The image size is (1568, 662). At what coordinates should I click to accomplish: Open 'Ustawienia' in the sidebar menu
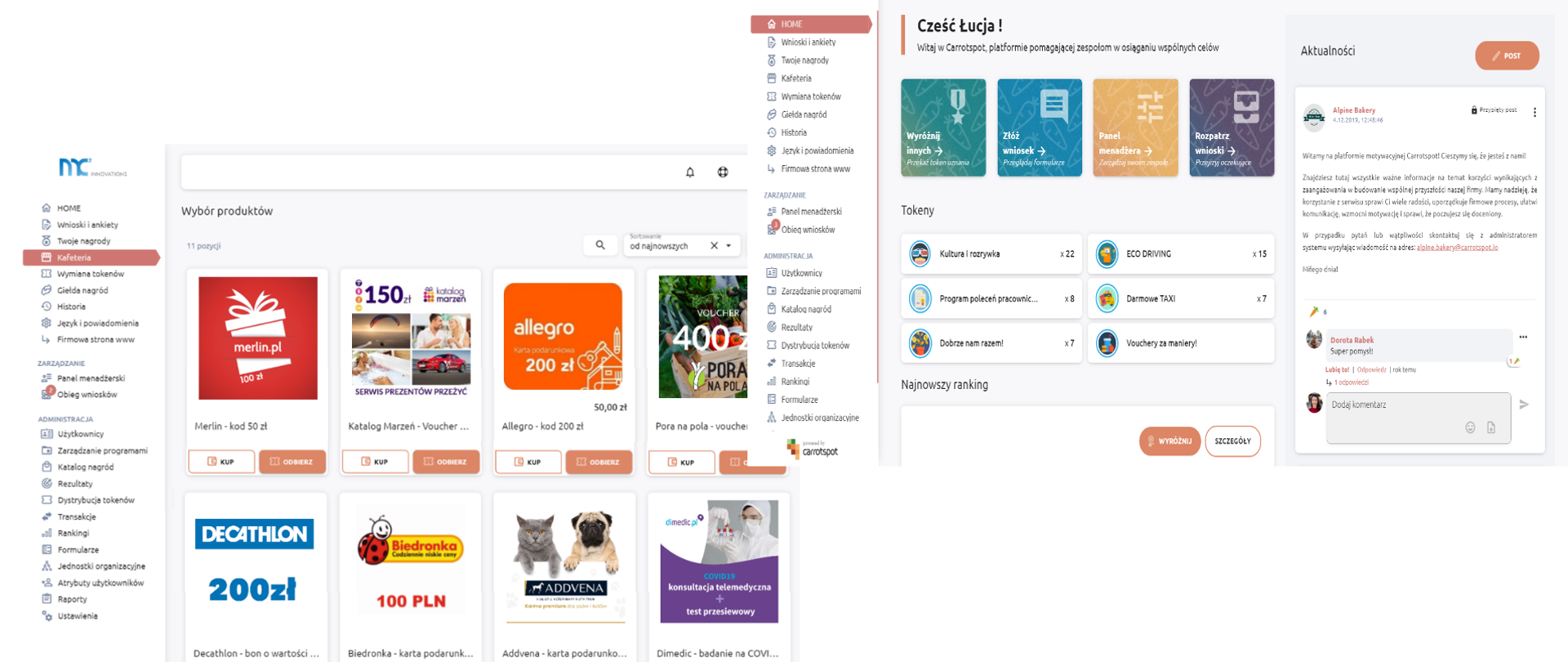(x=77, y=616)
